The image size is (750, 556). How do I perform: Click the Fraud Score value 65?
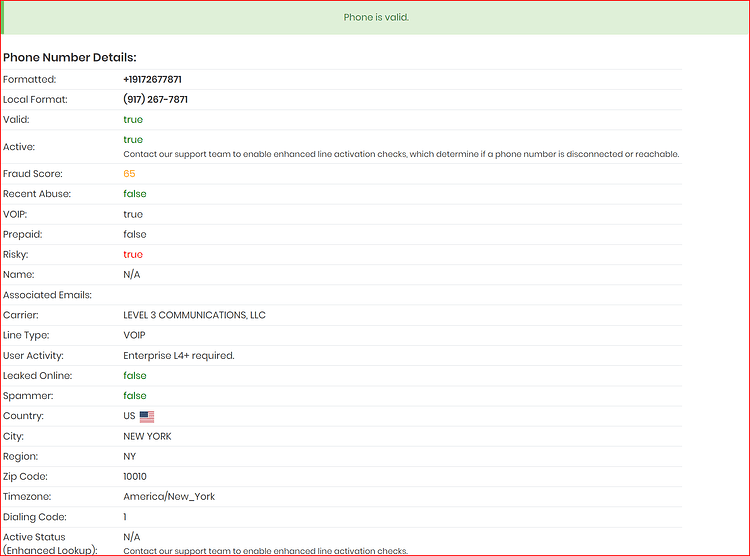point(129,174)
